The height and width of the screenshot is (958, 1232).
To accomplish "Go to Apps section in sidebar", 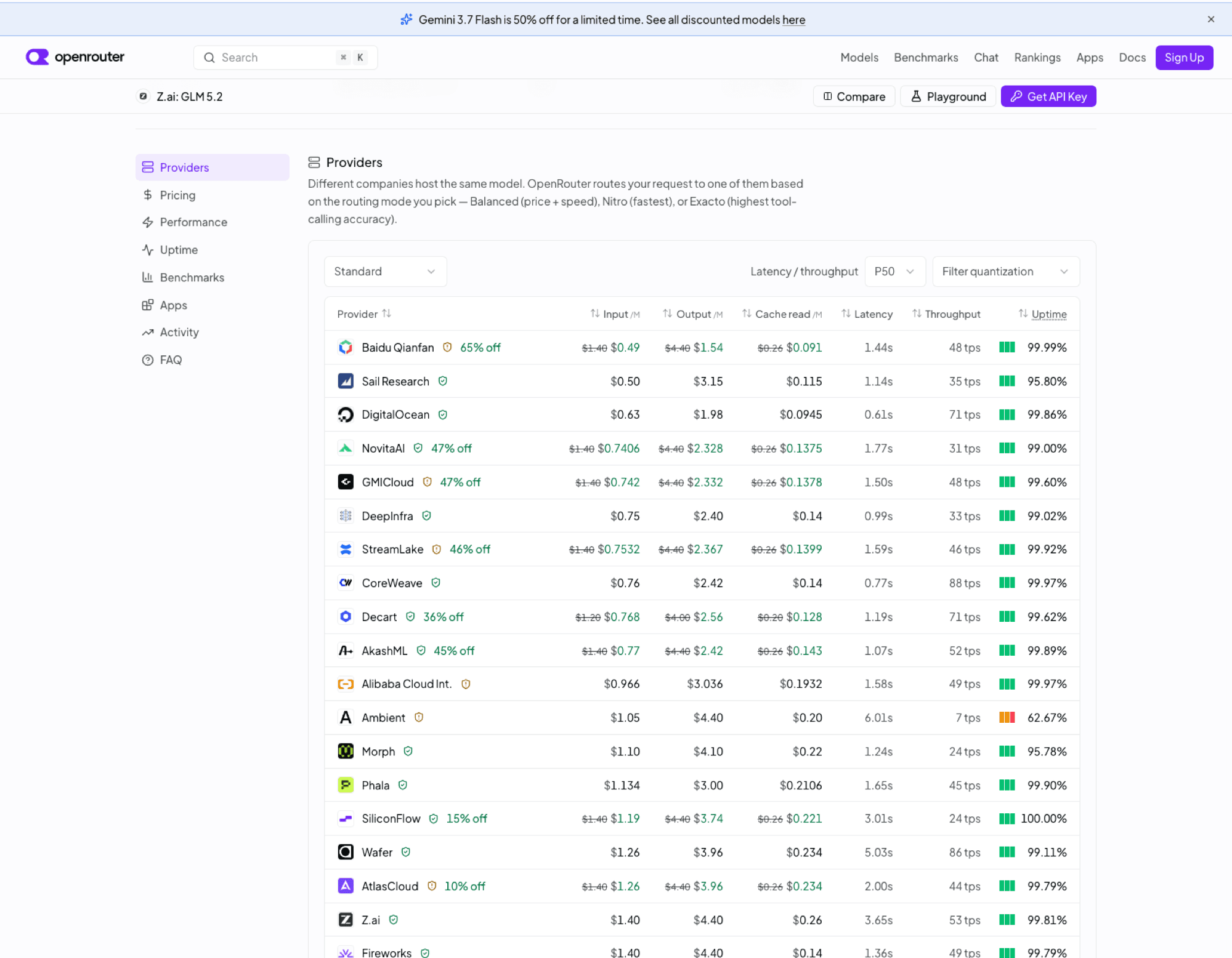I will (213, 305).
